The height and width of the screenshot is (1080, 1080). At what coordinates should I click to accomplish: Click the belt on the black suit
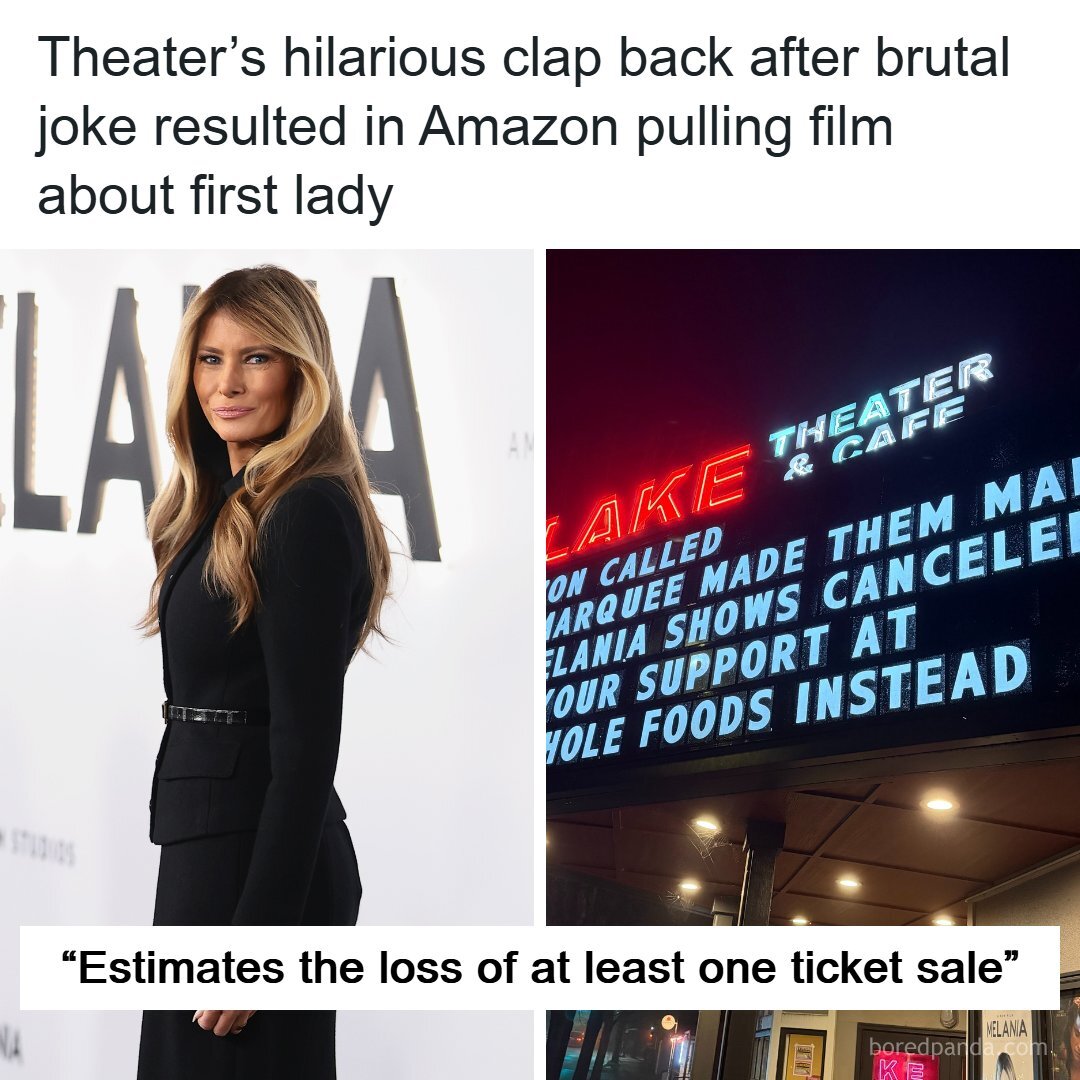(205, 714)
